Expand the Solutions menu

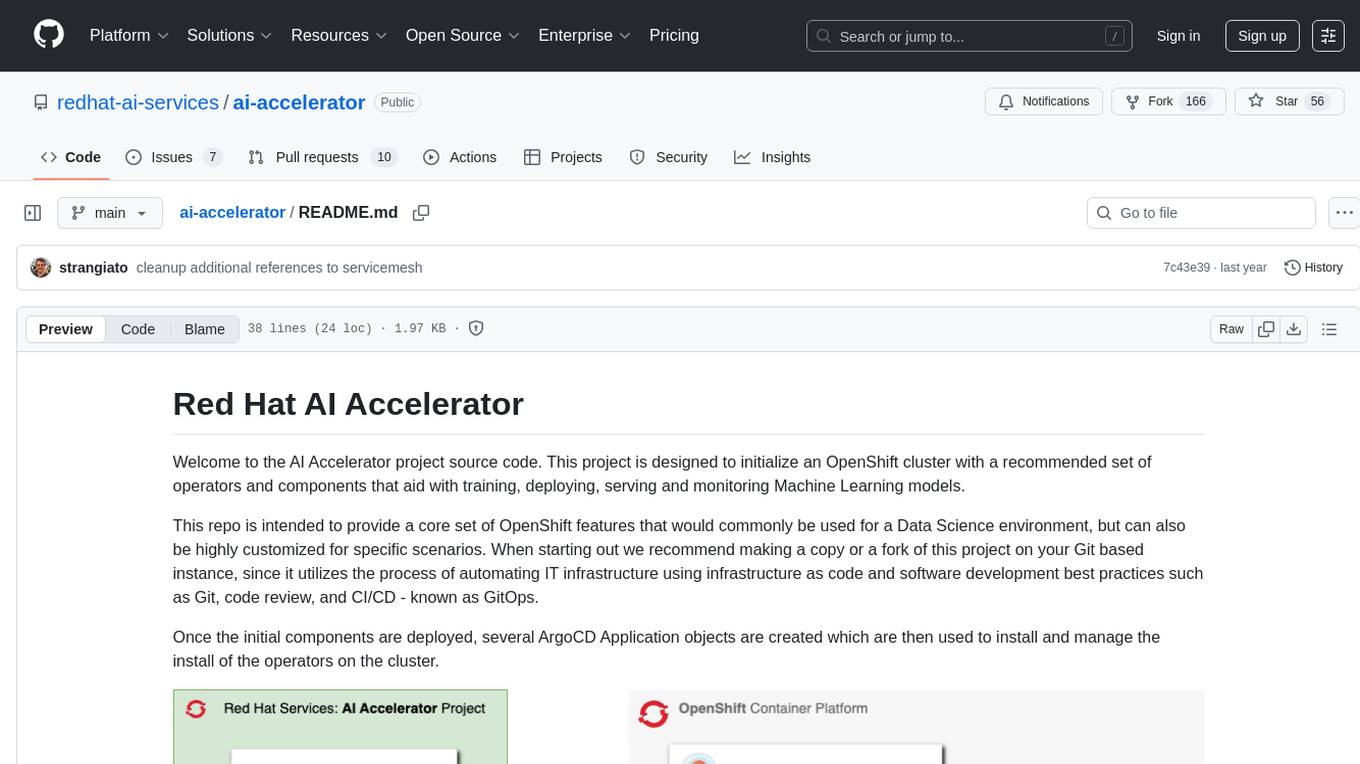[x=230, y=35]
